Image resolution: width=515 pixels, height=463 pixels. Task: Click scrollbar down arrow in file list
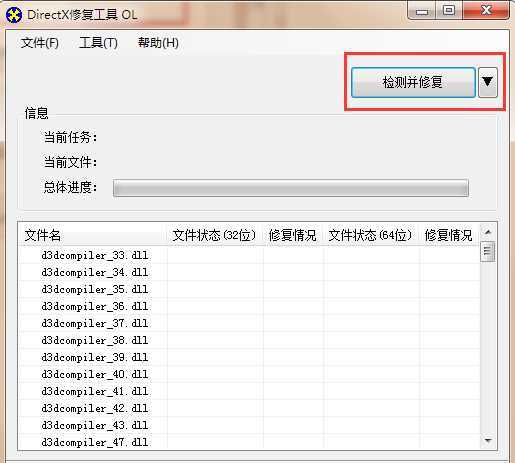tap(488, 441)
